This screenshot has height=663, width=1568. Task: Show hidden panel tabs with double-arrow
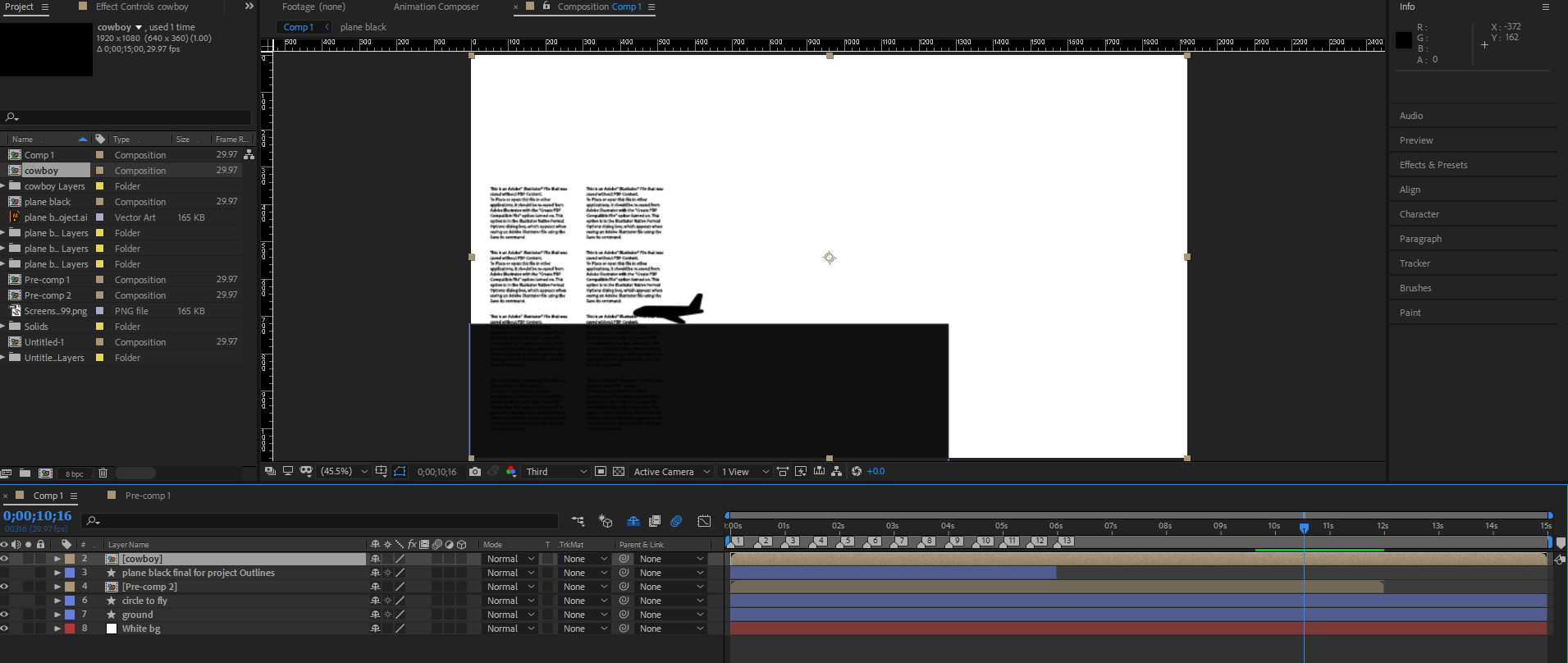[249, 7]
